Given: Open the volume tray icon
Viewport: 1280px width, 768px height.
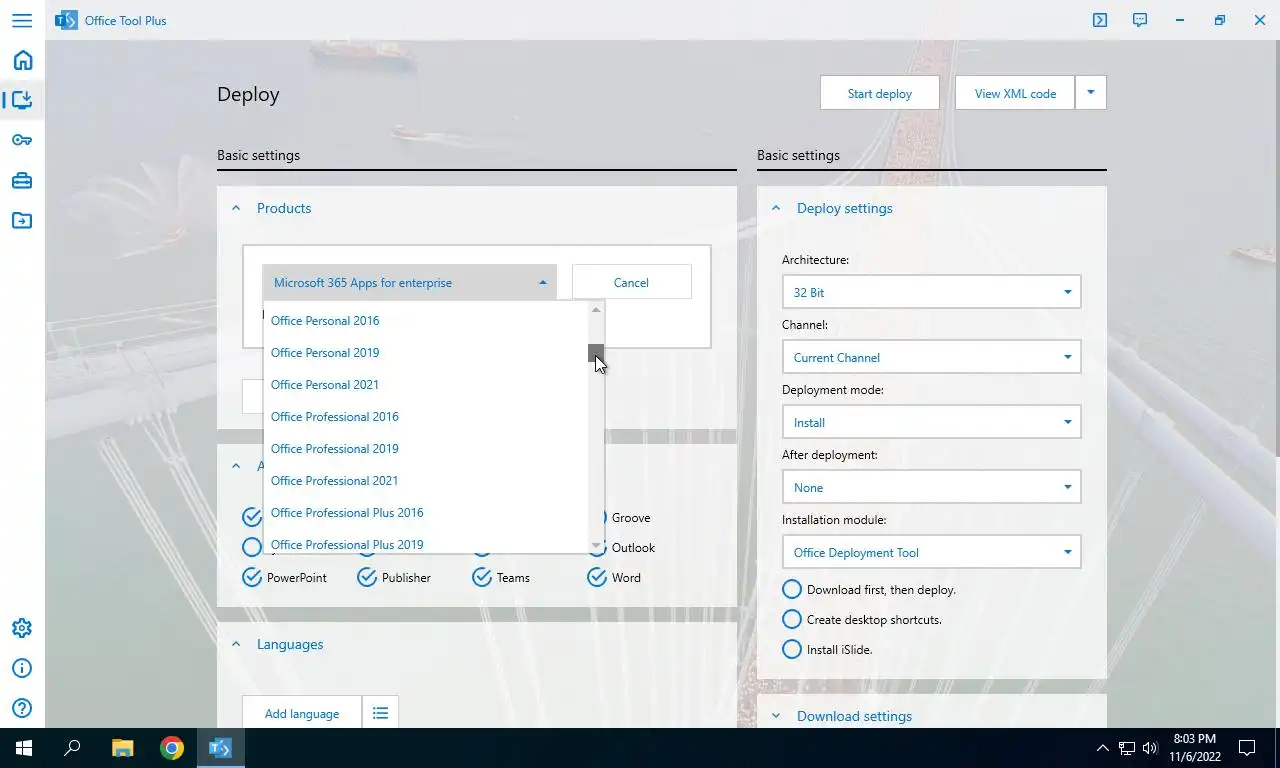Looking at the screenshot, I should click(x=1150, y=748).
